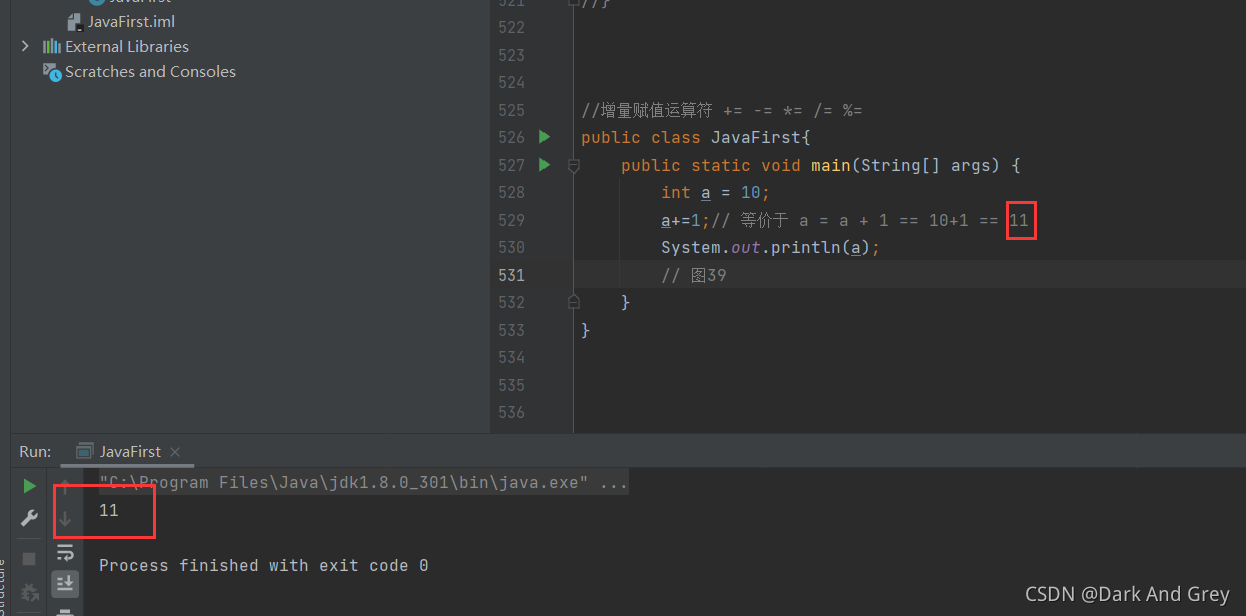Jump up the stack trace with up arrow
The image size is (1246, 616).
point(65,487)
